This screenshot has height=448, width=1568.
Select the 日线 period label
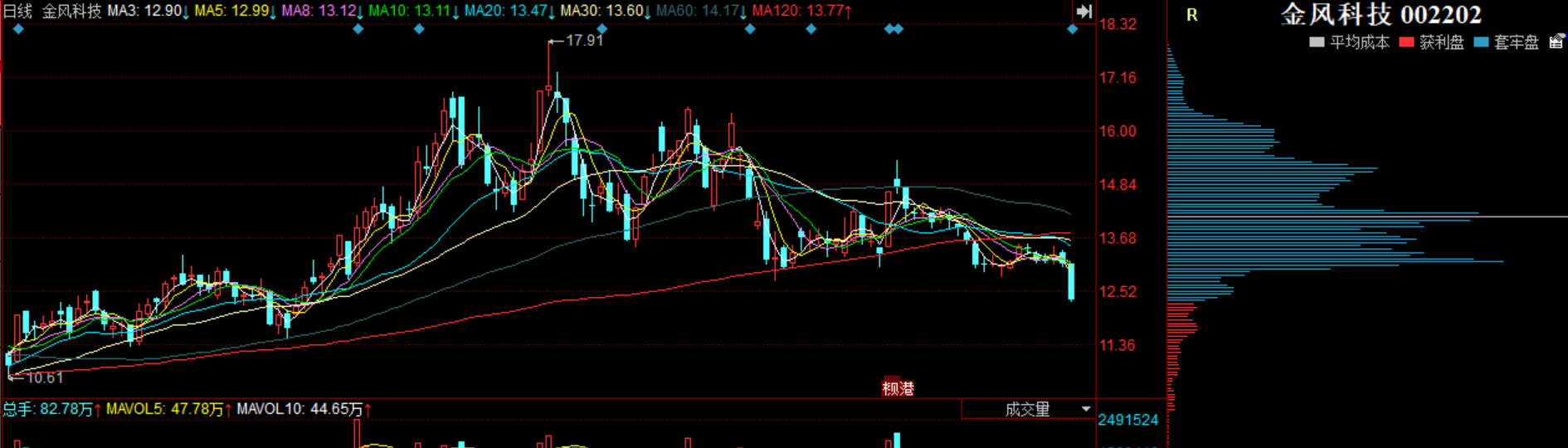(17, 12)
